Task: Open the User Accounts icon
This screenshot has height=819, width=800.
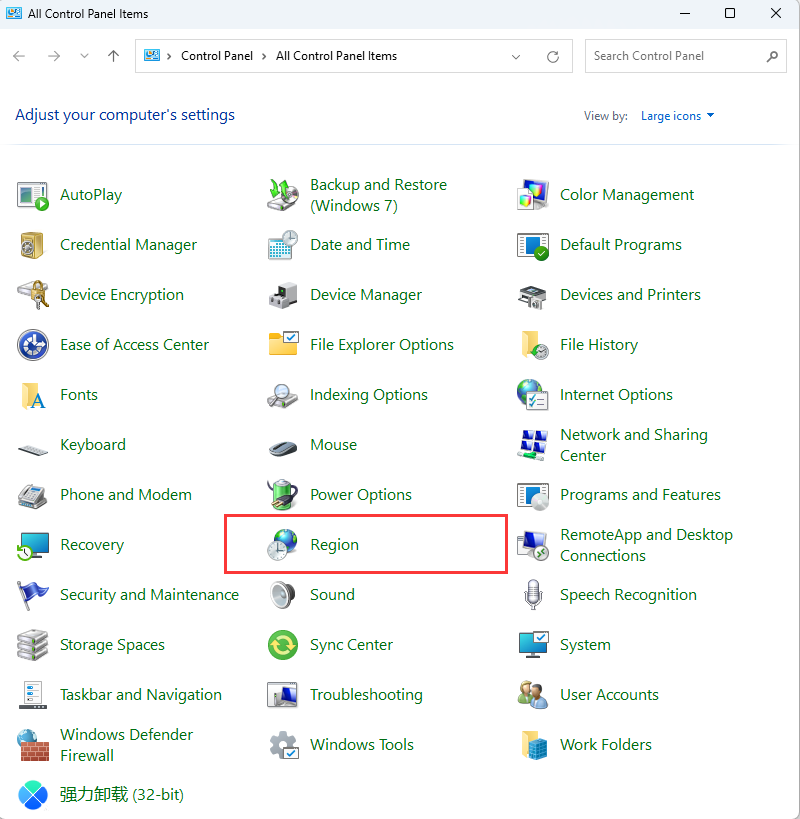Action: pos(533,695)
